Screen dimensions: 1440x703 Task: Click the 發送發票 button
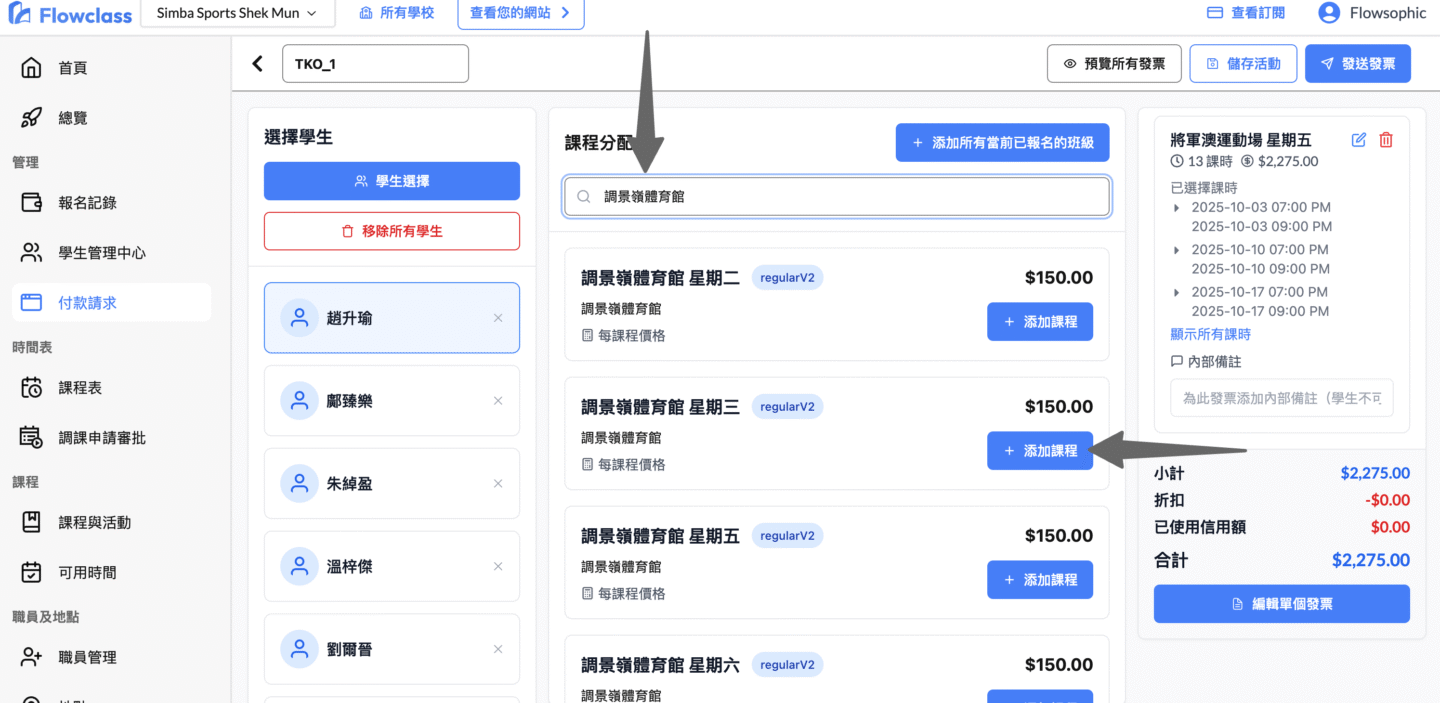[x=1357, y=64]
